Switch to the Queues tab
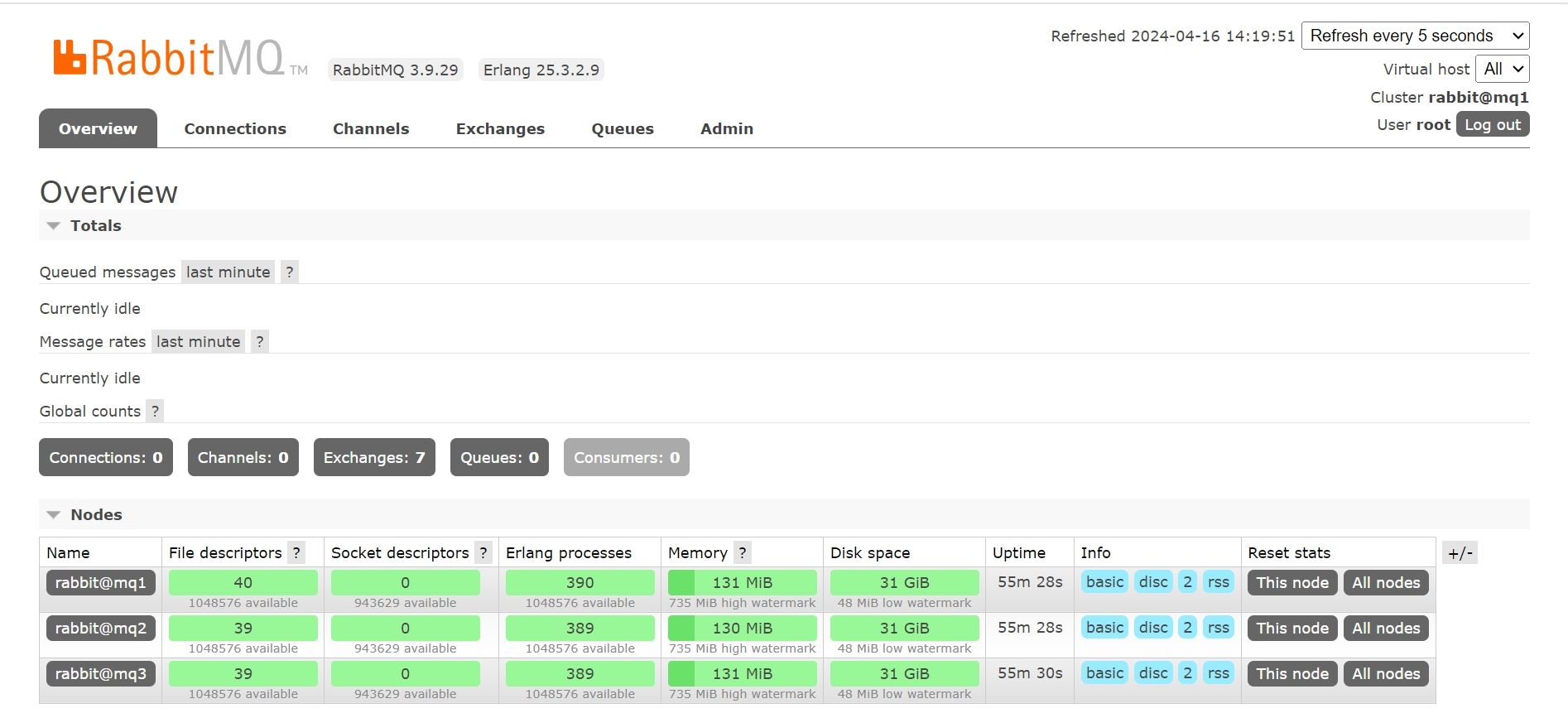Image resolution: width=1568 pixels, height=718 pixels. point(623,128)
